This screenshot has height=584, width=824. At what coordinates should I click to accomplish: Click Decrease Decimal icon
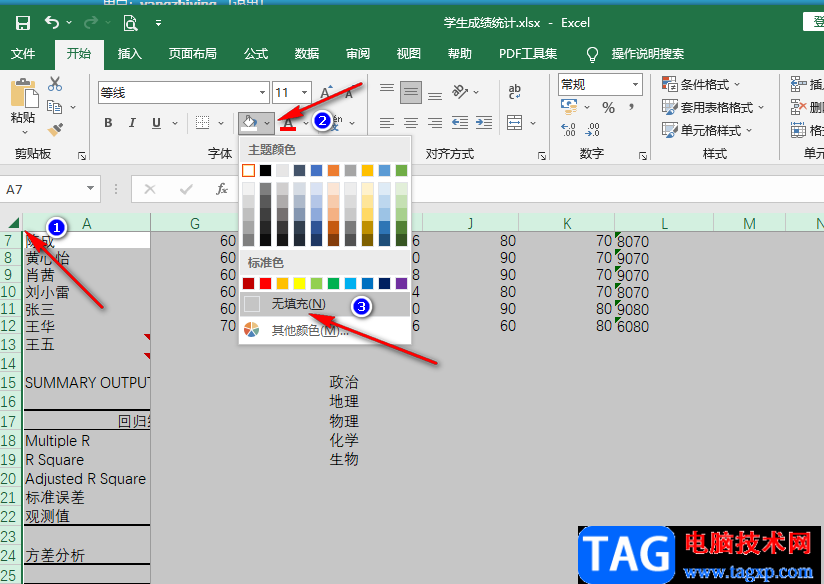(x=592, y=129)
